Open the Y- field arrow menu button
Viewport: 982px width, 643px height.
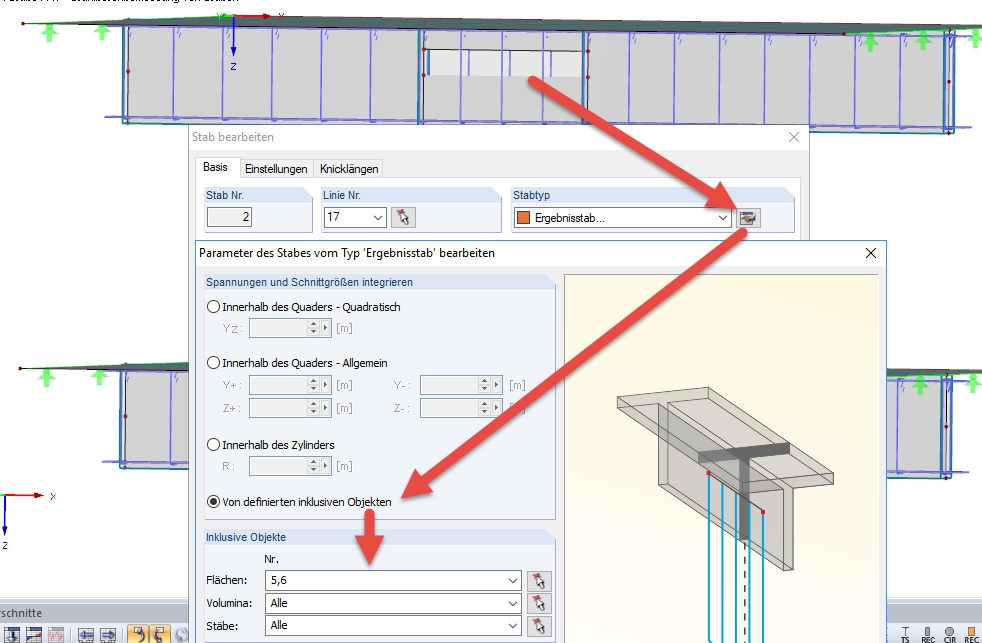click(497, 385)
